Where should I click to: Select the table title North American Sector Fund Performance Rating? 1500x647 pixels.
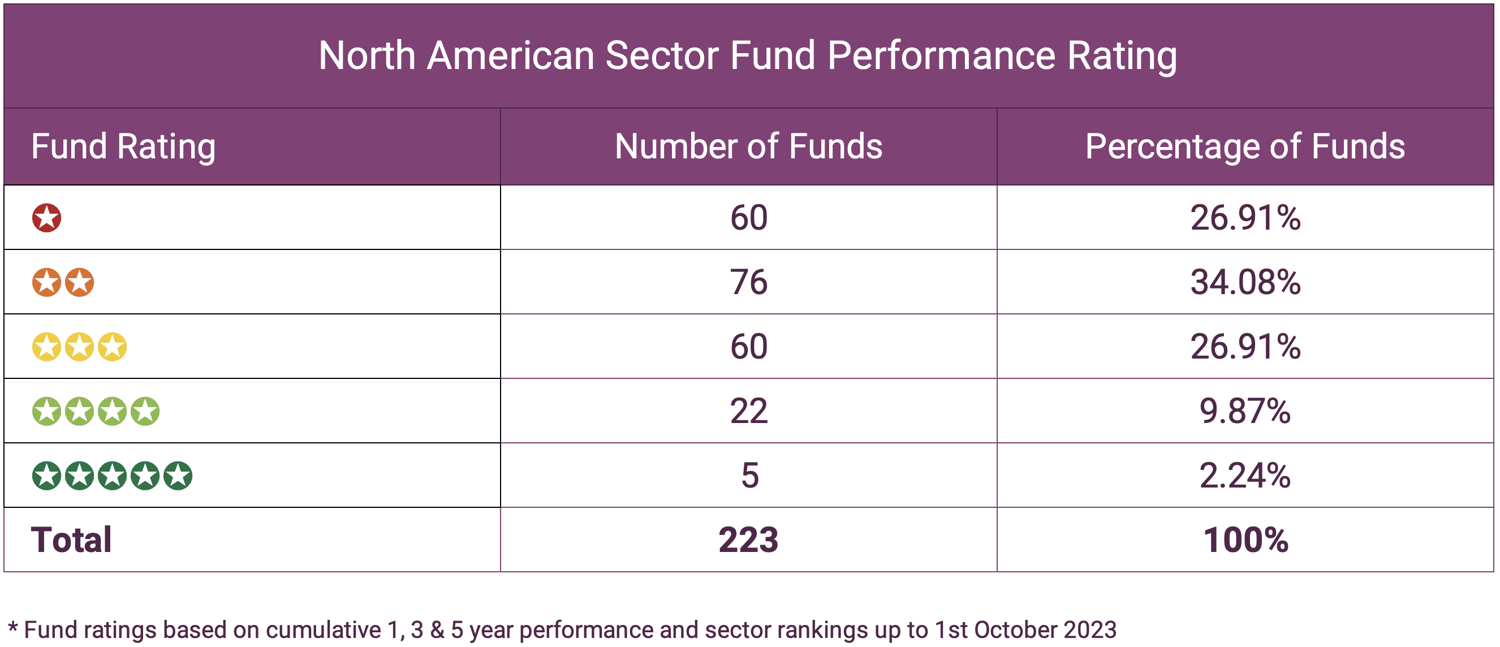tap(748, 56)
